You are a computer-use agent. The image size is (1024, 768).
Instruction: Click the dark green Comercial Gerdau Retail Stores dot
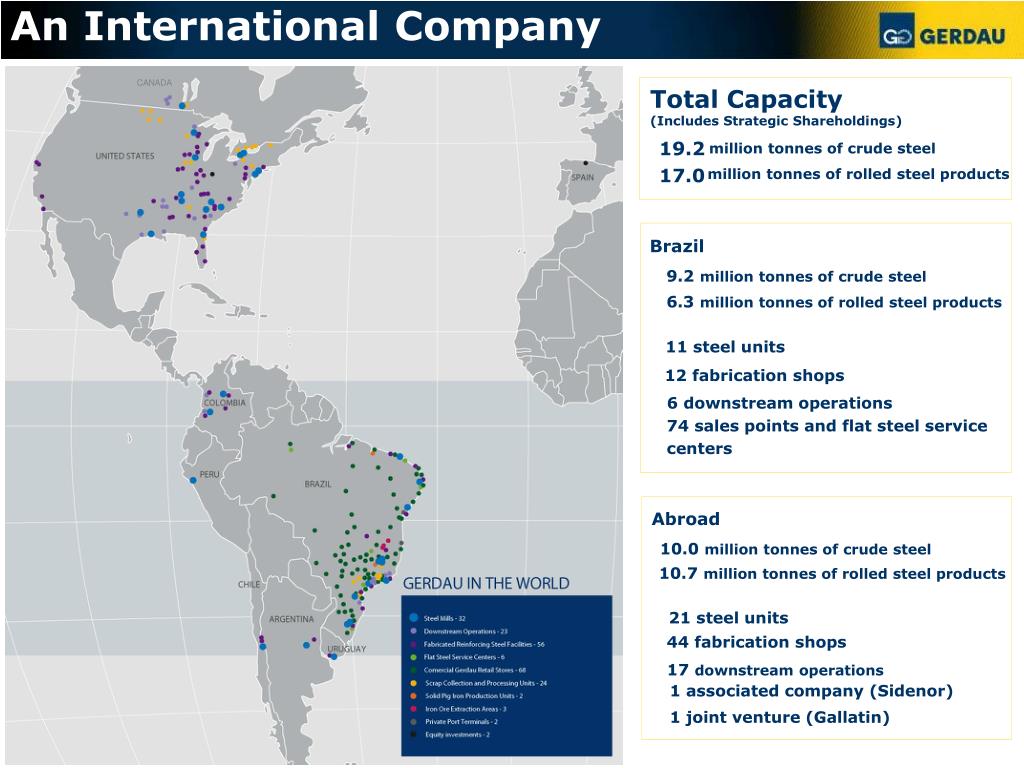(x=413, y=670)
